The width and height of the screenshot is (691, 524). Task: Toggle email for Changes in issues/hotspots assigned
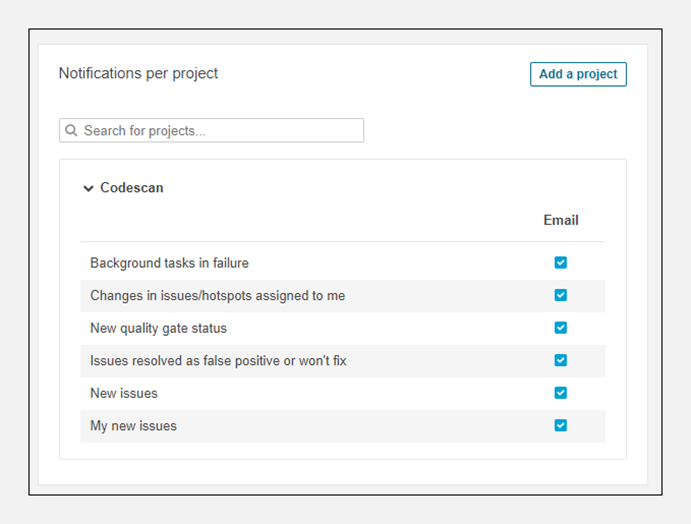click(560, 295)
